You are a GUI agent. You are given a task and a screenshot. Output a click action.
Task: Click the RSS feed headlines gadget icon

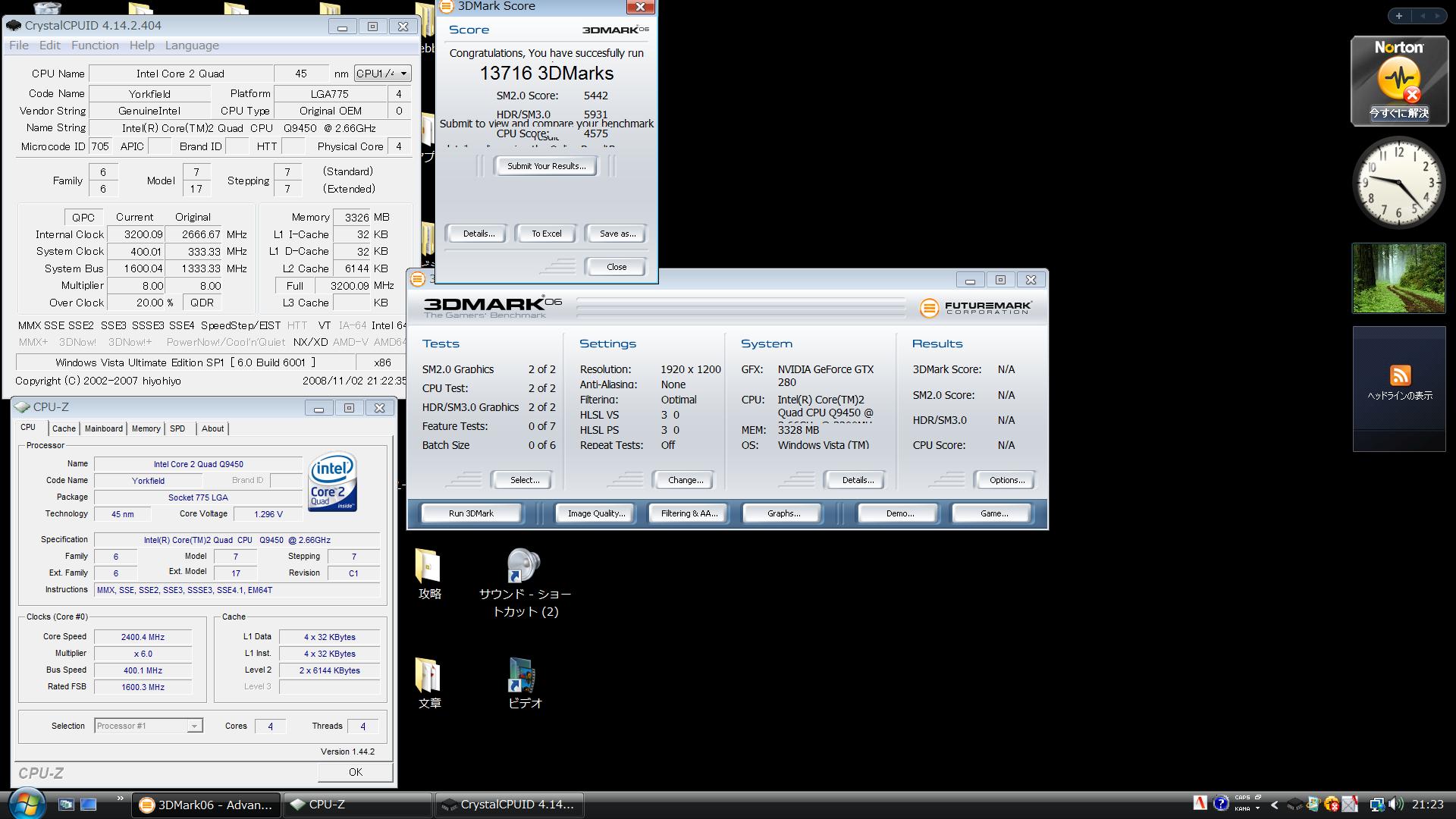click(1400, 375)
